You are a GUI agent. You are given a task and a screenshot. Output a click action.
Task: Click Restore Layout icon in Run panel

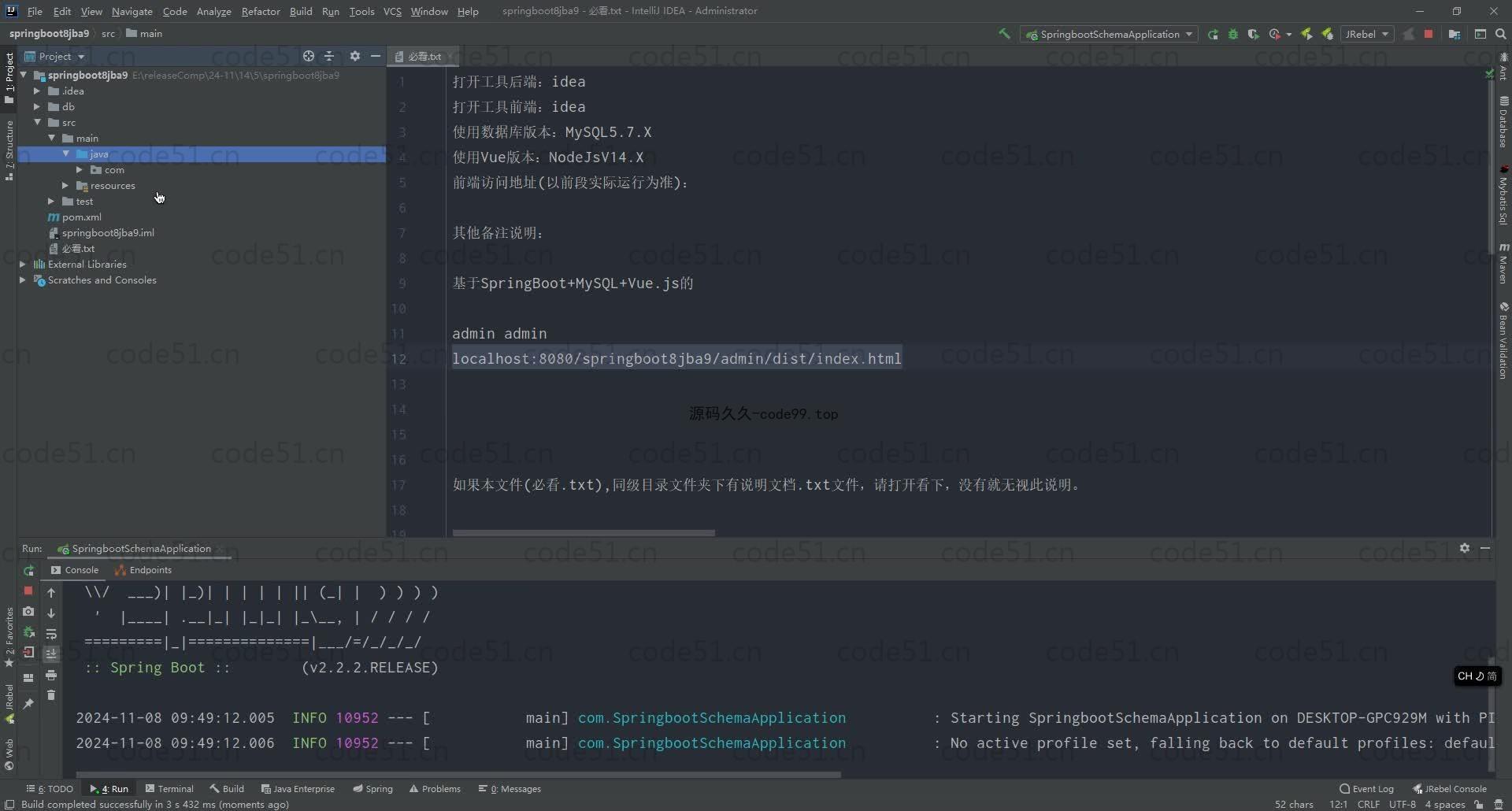(x=28, y=677)
